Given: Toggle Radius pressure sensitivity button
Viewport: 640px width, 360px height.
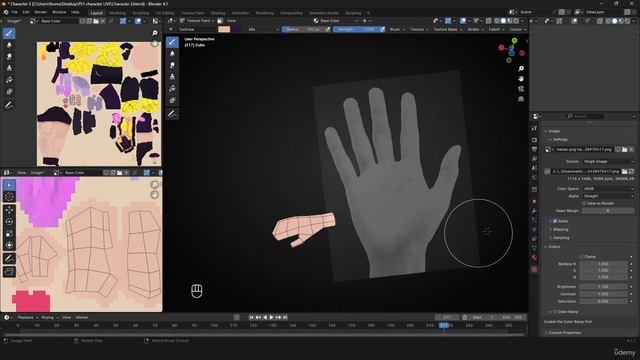Looking at the screenshot, I should point(327,29).
